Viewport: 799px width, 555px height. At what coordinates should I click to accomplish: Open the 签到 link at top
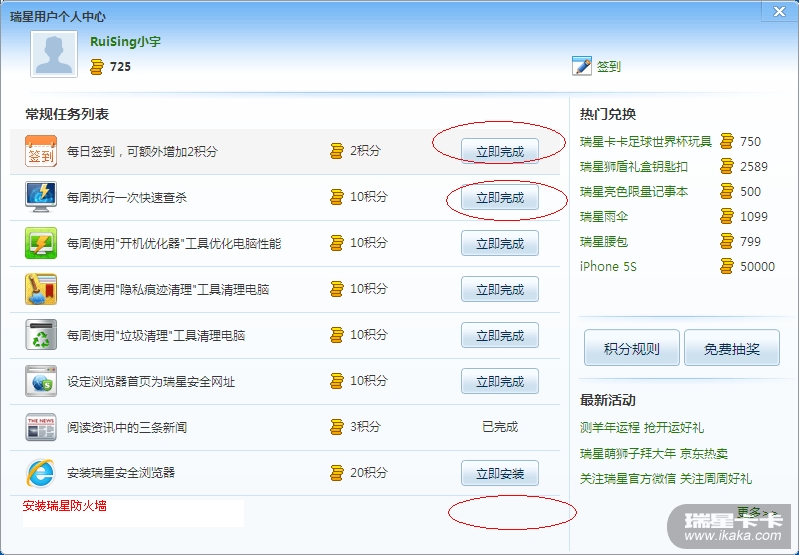pos(608,67)
